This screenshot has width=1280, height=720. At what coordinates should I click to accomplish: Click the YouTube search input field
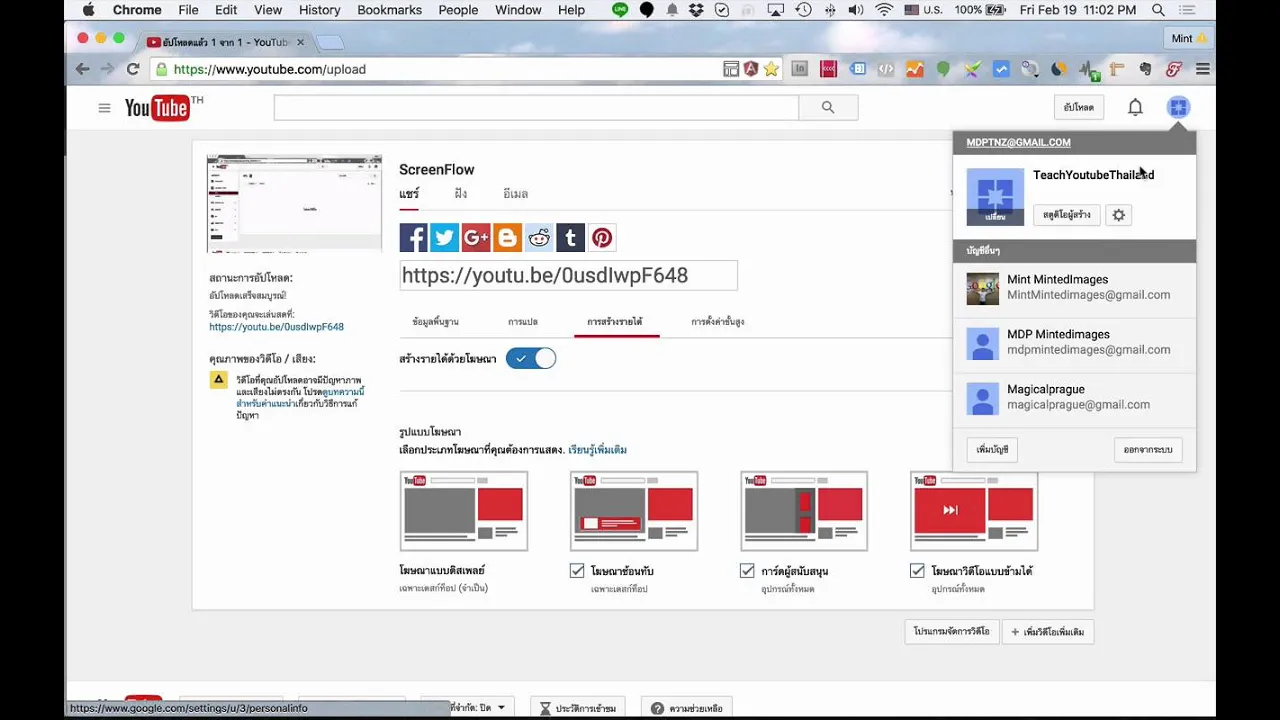pyautogui.click(x=536, y=107)
